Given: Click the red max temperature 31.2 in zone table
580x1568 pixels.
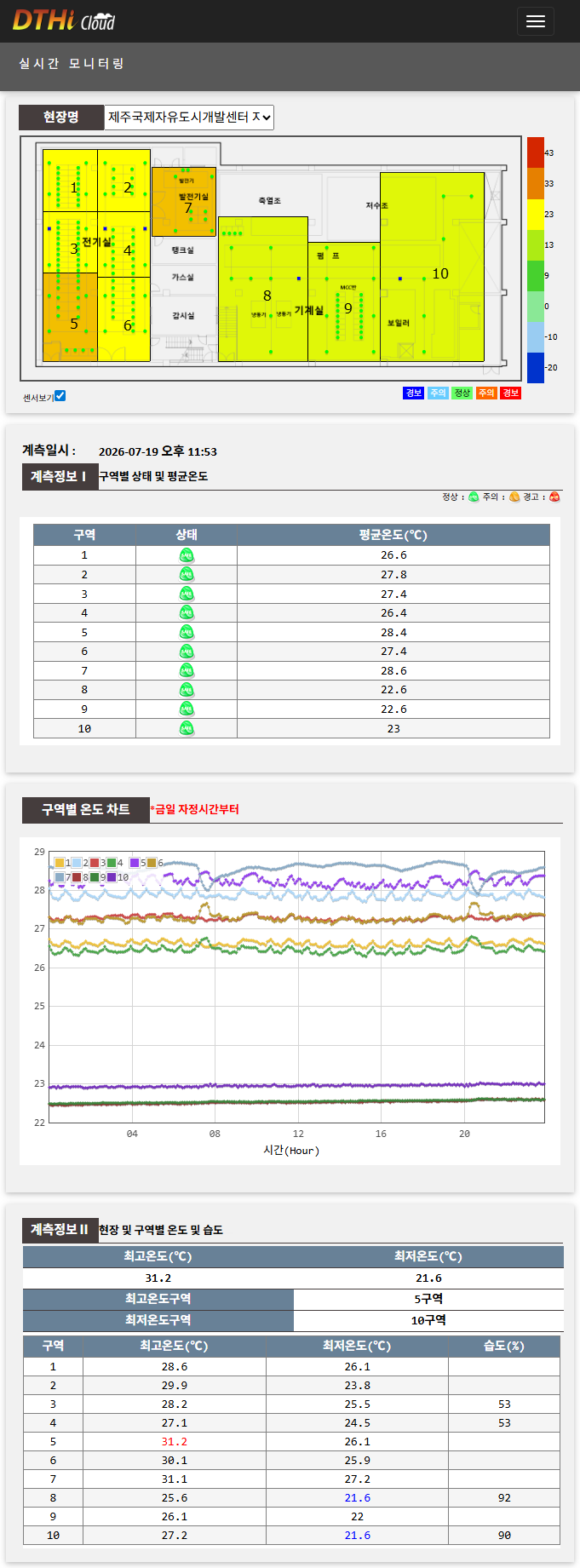Looking at the screenshot, I should (x=175, y=1441).
